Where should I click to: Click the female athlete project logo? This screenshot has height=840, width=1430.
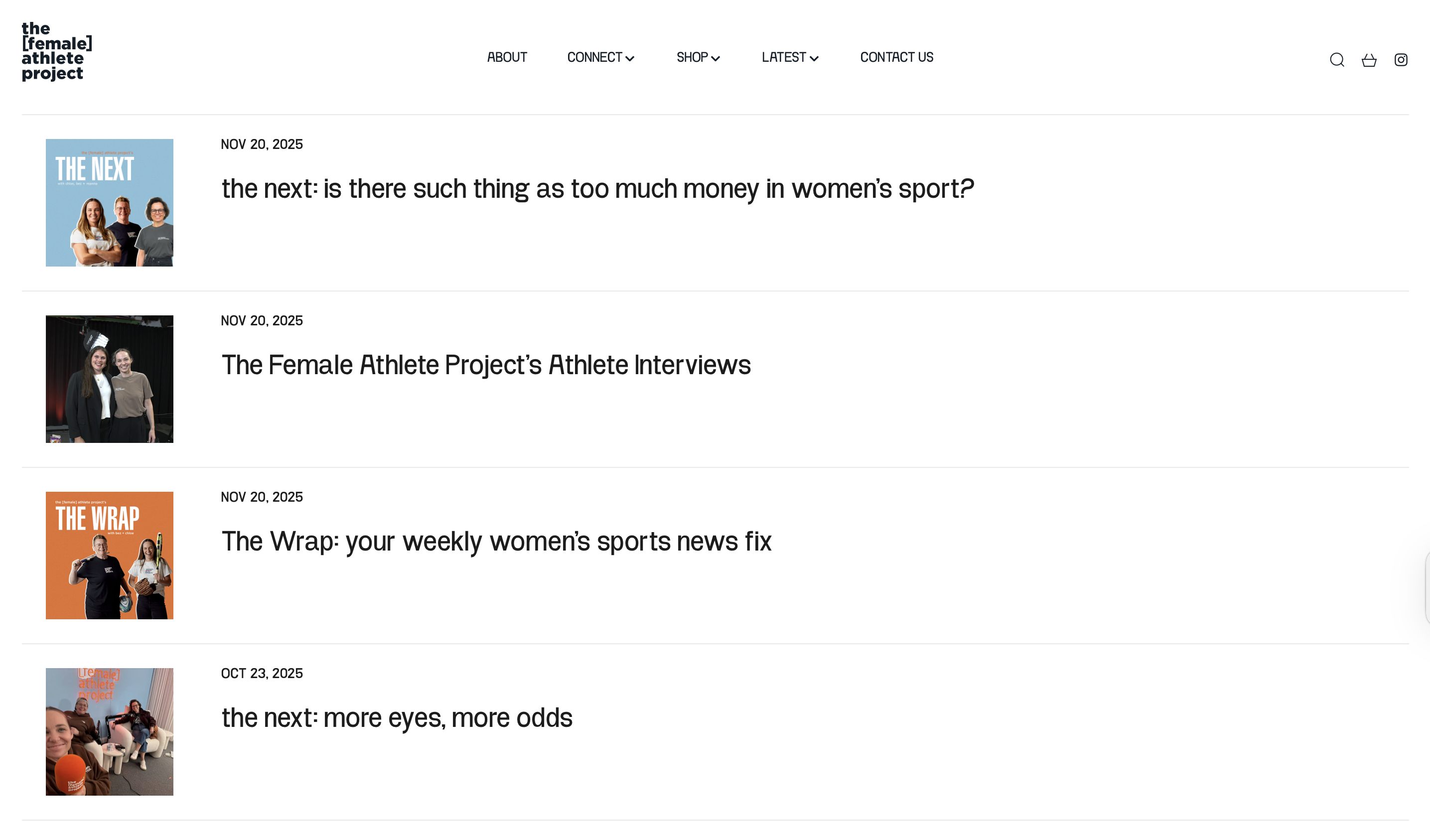point(56,51)
